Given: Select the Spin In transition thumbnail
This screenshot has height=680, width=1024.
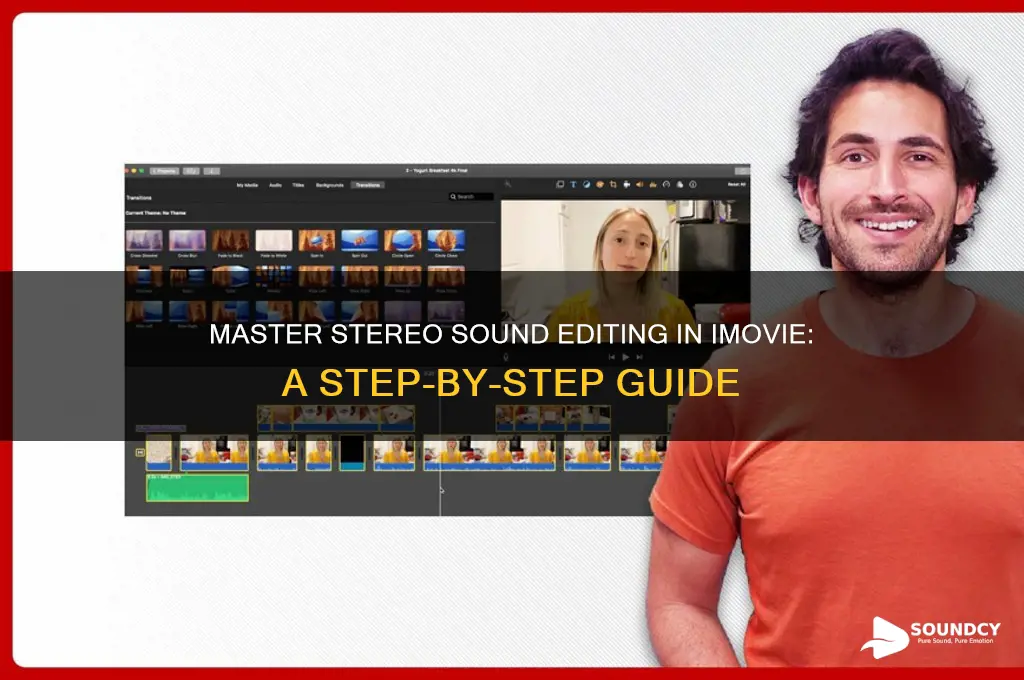Looking at the screenshot, I should (317, 240).
